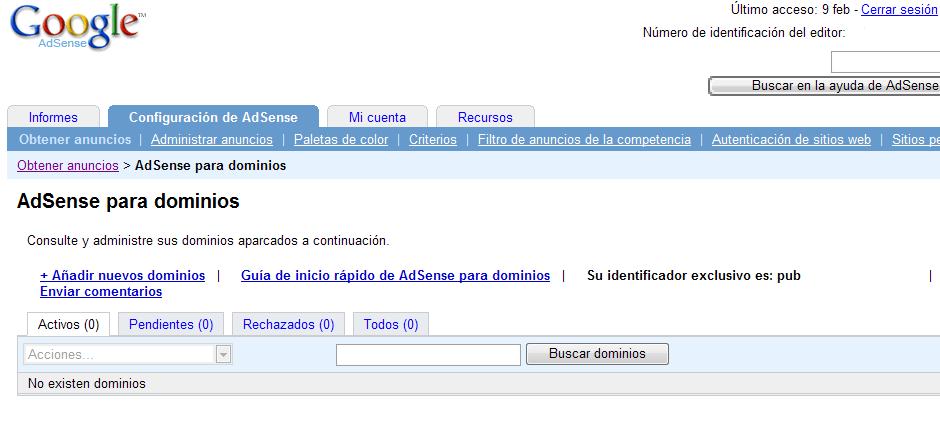Click the domain search text field
This screenshot has width=940, height=426.
tap(428, 354)
